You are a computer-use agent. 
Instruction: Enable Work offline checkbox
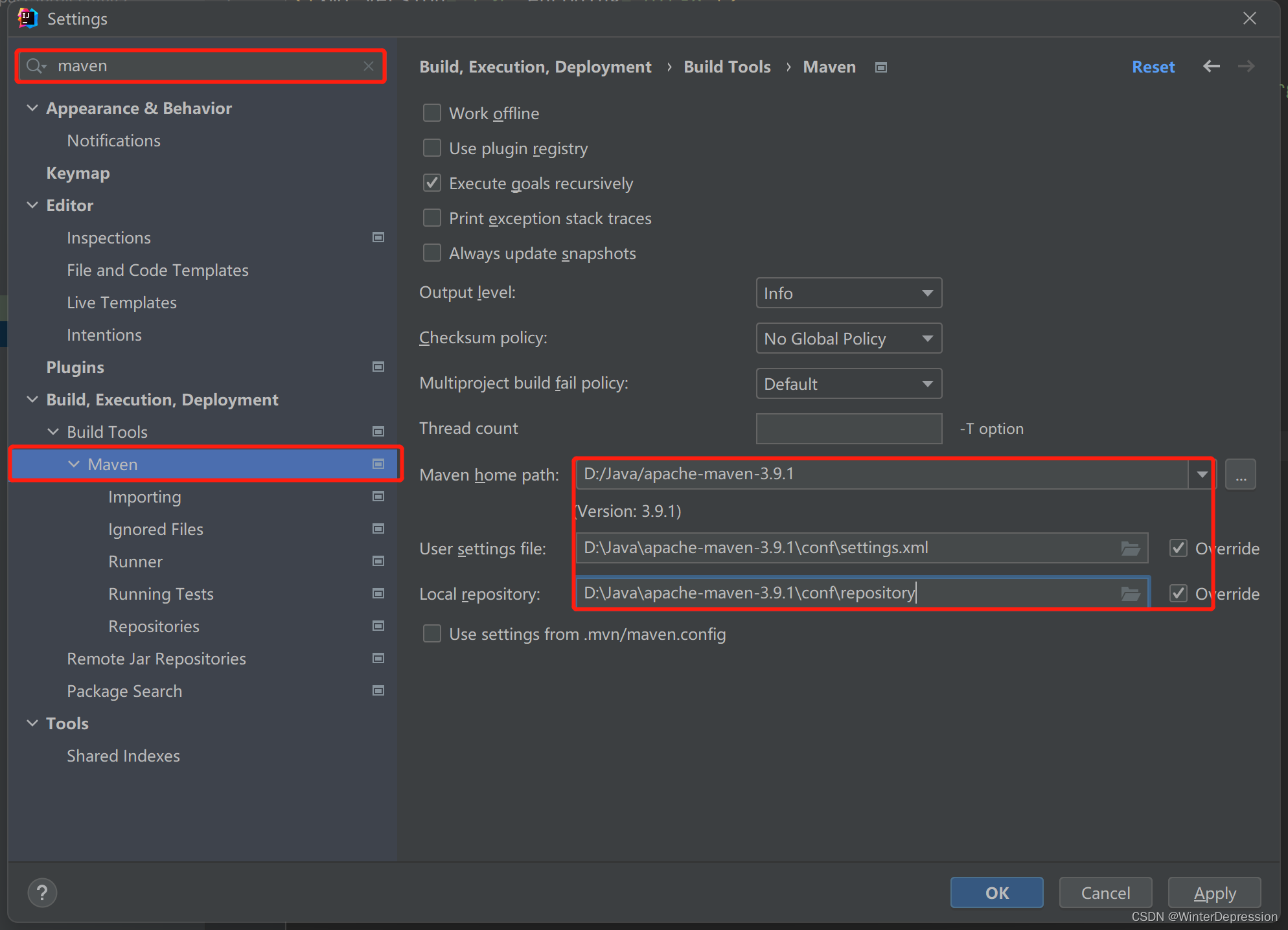(432, 113)
